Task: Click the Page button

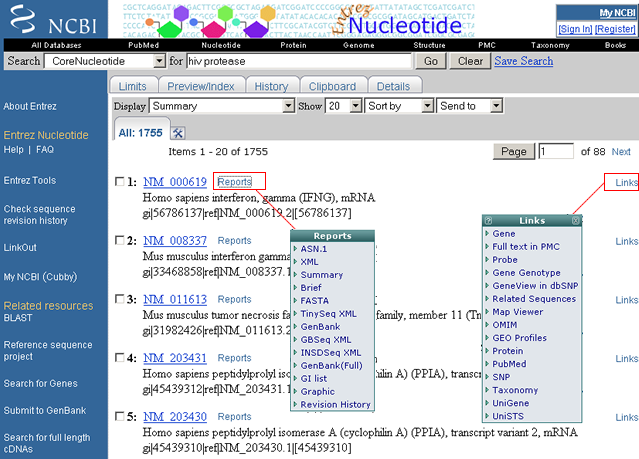Action: (x=514, y=152)
